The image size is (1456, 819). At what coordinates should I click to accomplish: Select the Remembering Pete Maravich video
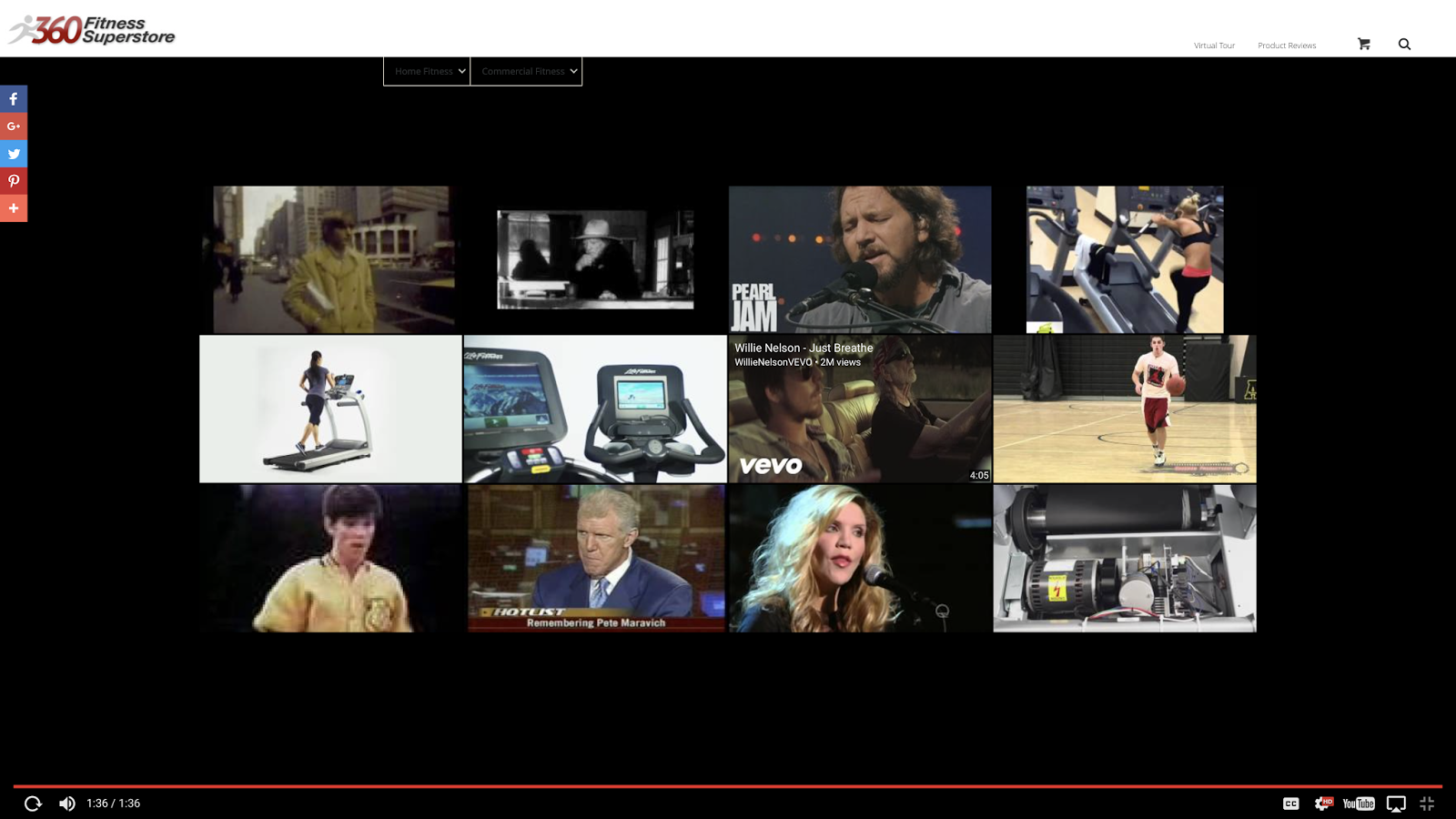point(596,558)
